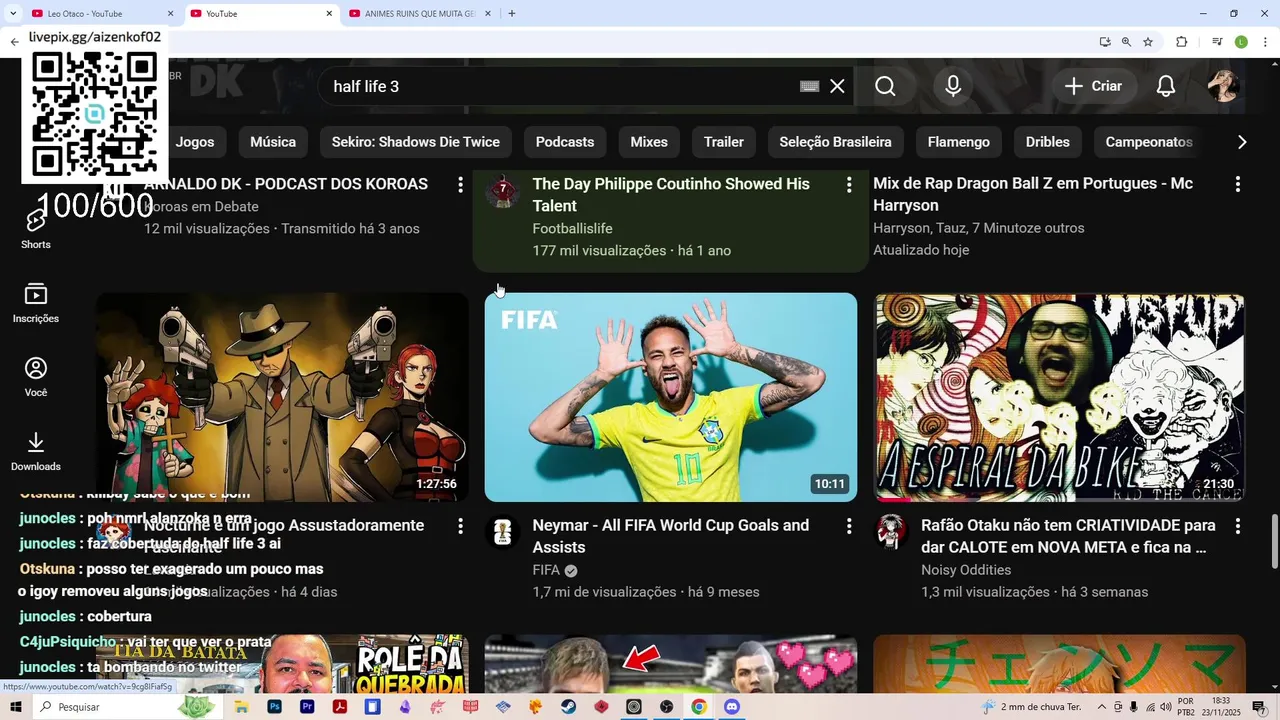Image resolution: width=1280 pixels, height=720 pixels.
Task: Switch to the ANIMES RUINS tab
Action: point(420,14)
